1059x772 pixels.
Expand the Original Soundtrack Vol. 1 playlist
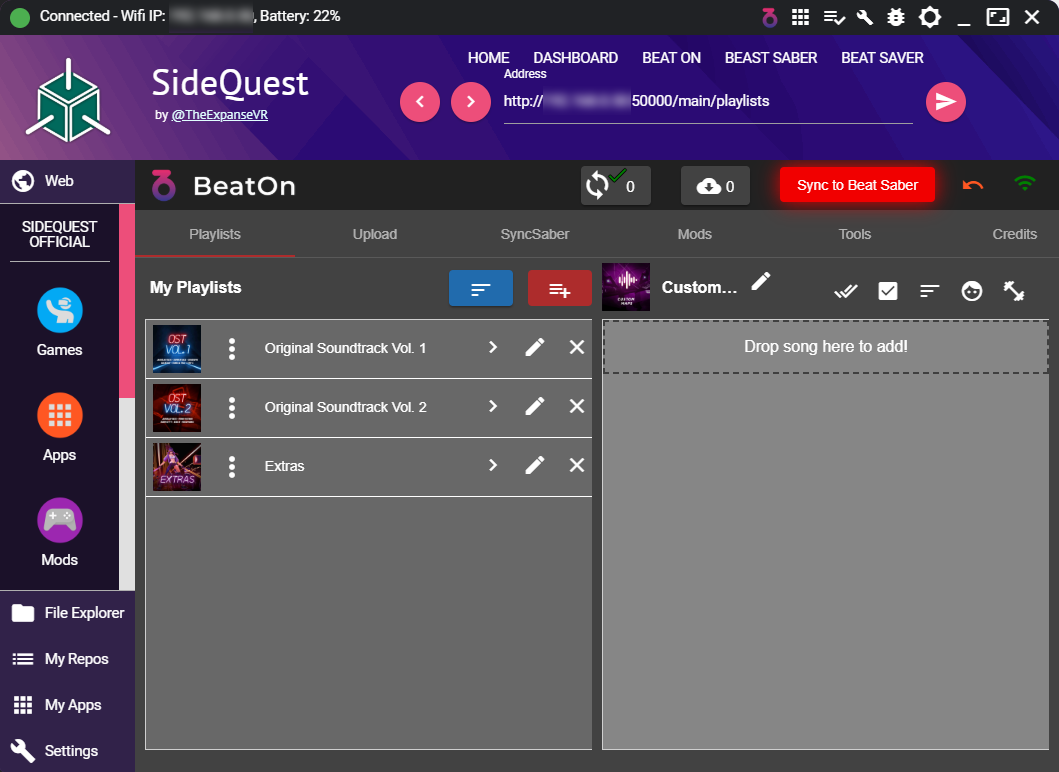tap(493, 347)
